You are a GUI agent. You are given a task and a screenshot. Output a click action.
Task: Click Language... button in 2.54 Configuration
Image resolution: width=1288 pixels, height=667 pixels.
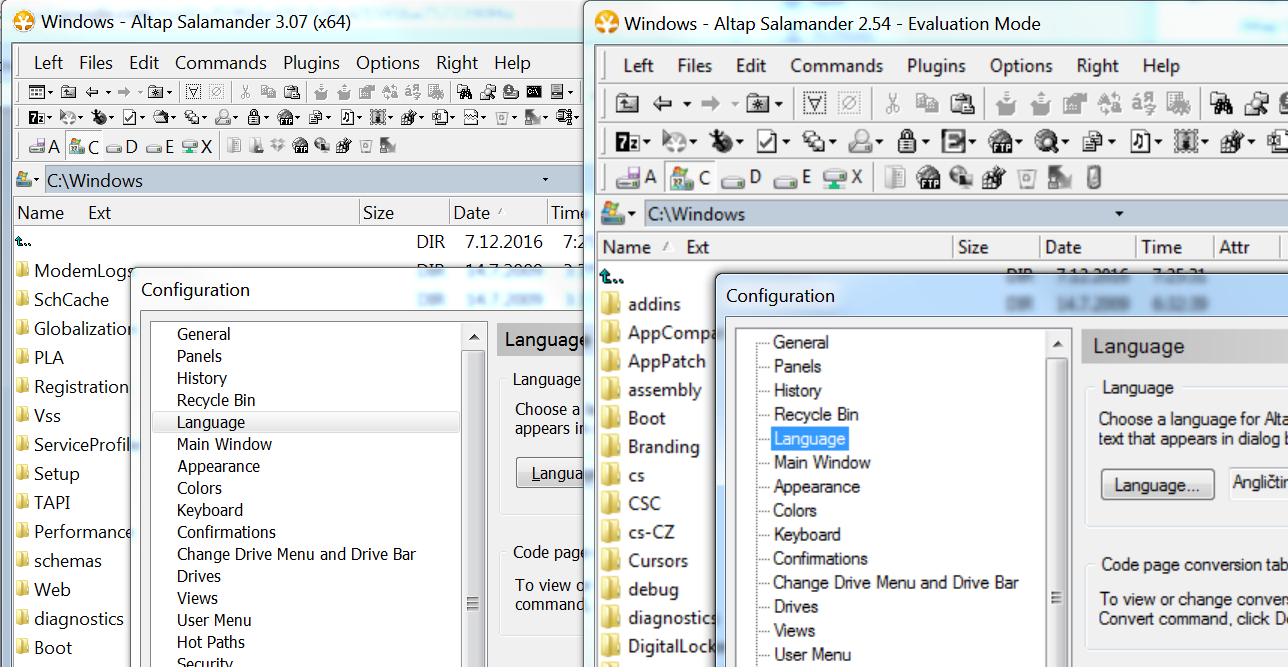click(x=1157, y=485)
